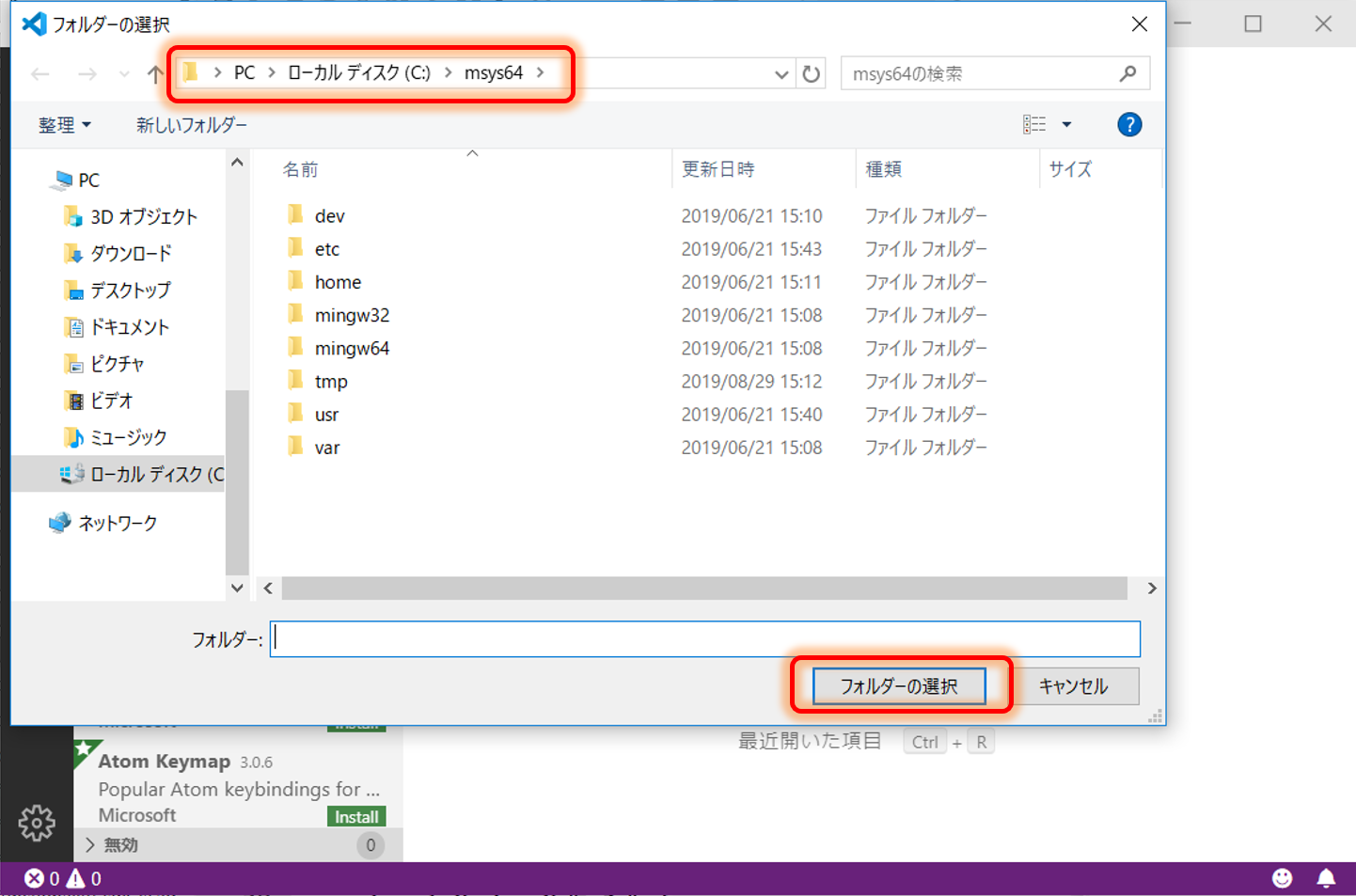Click the フォルダー name input field
The image size is (1356, 896).
tap(704, 638)
